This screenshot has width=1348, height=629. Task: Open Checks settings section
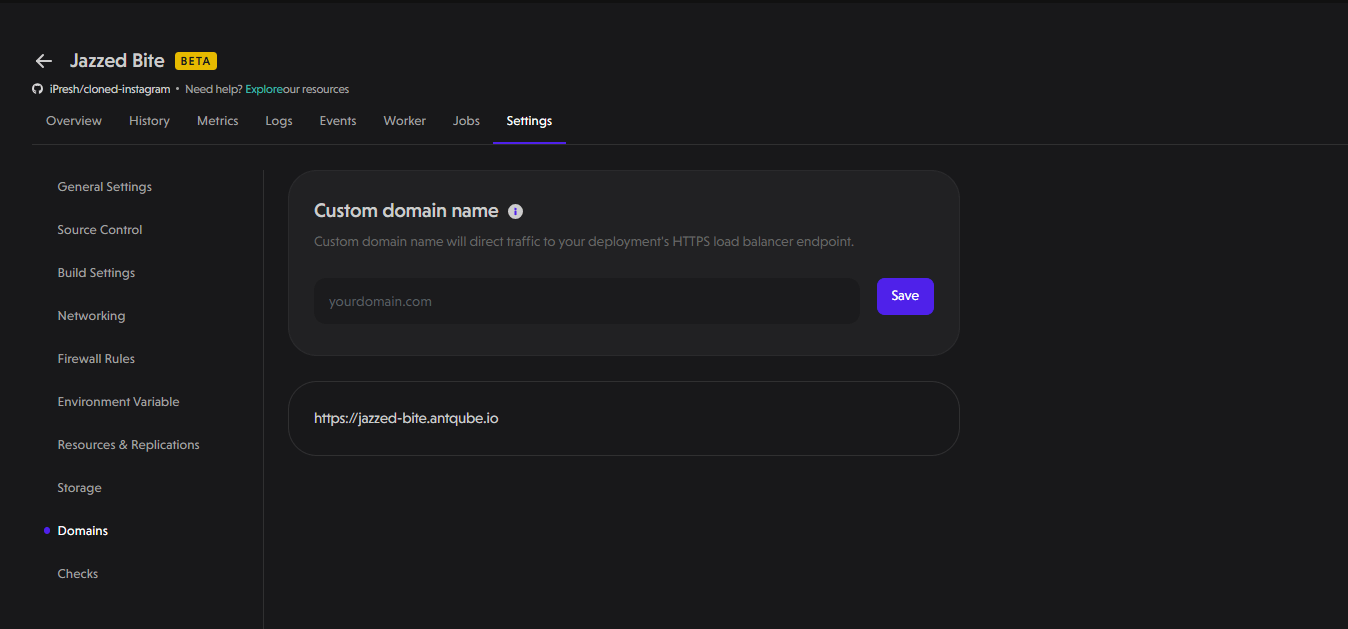78,574
